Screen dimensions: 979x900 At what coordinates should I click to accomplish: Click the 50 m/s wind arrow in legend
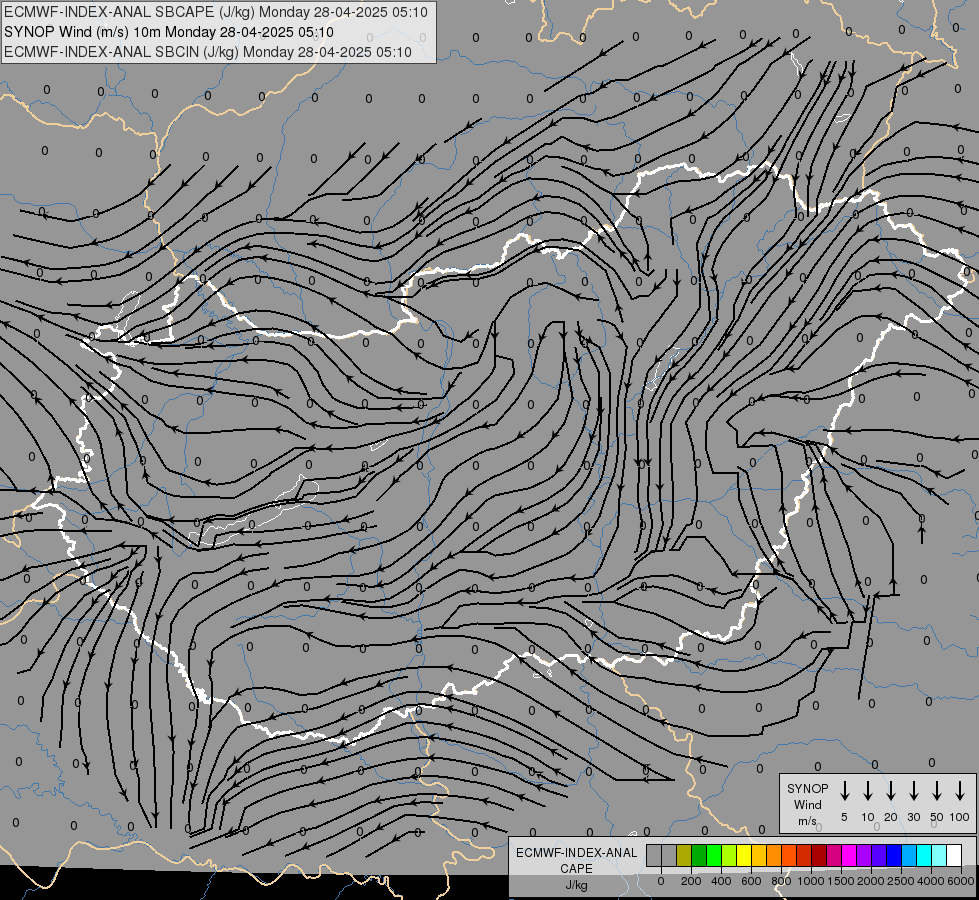(937, 790)
